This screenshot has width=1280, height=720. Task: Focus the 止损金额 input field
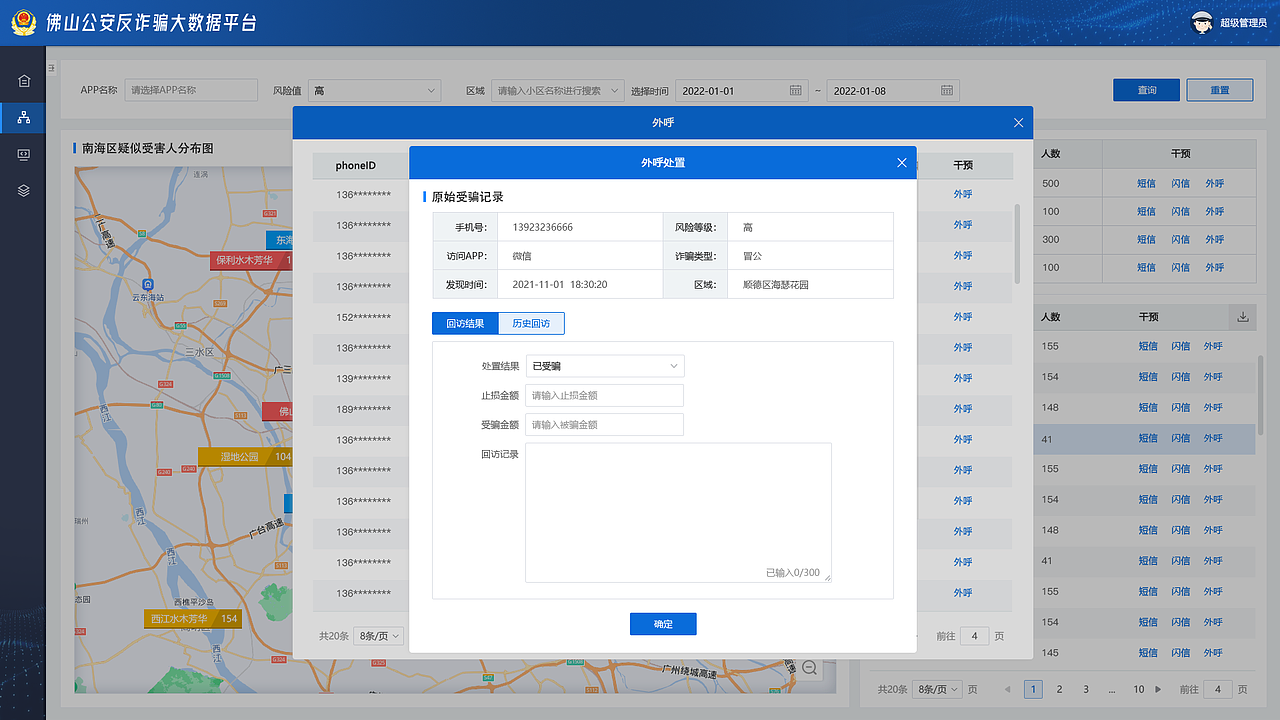(605, 395)
